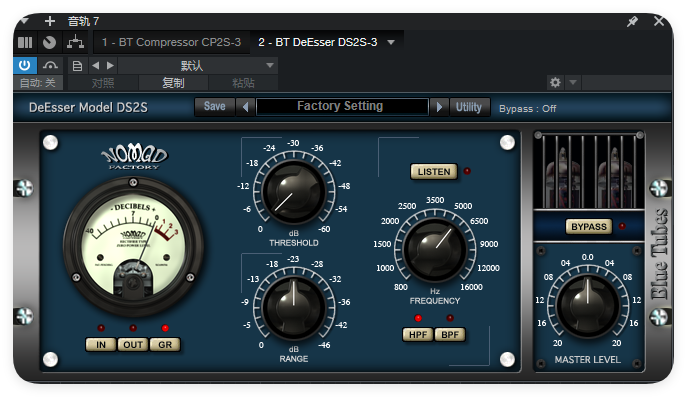Click the 16000 frequency scale label
687x397 pixels.
(471, 287)
